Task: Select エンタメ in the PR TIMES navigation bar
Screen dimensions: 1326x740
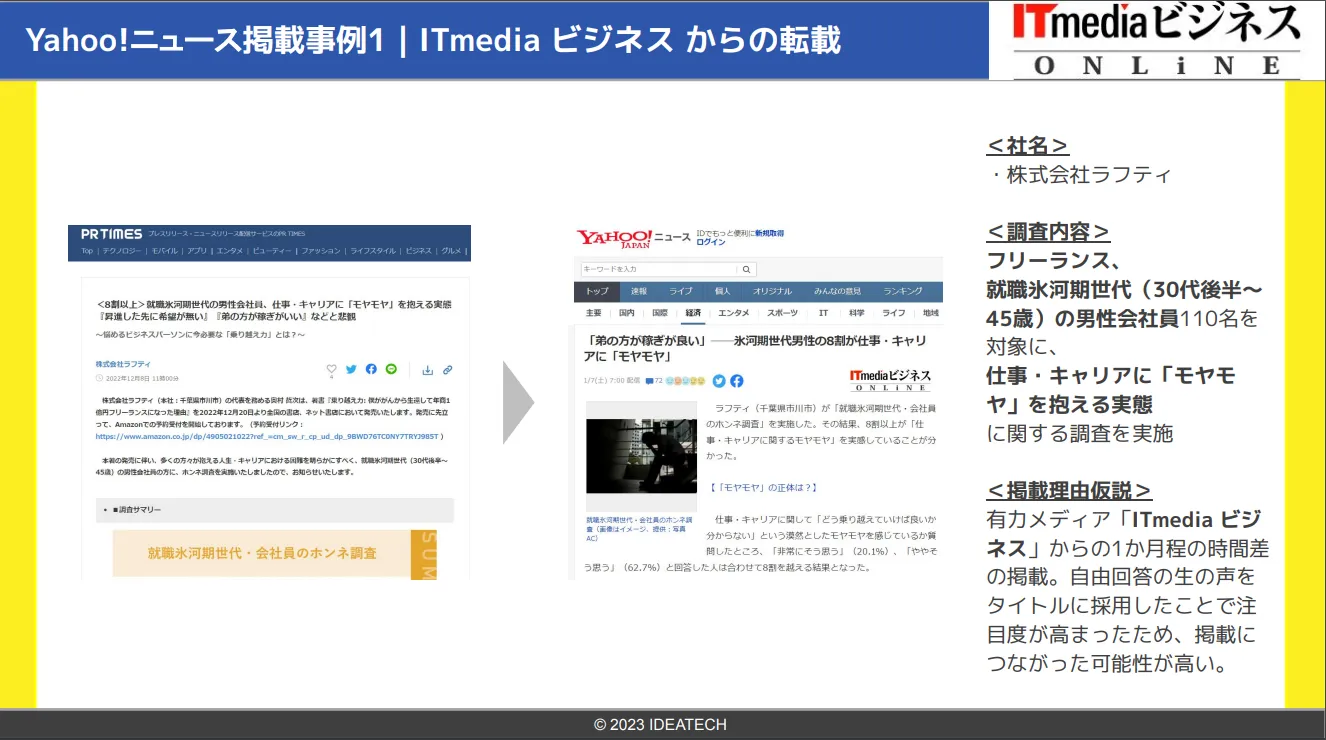Action: tap(230, 251)
